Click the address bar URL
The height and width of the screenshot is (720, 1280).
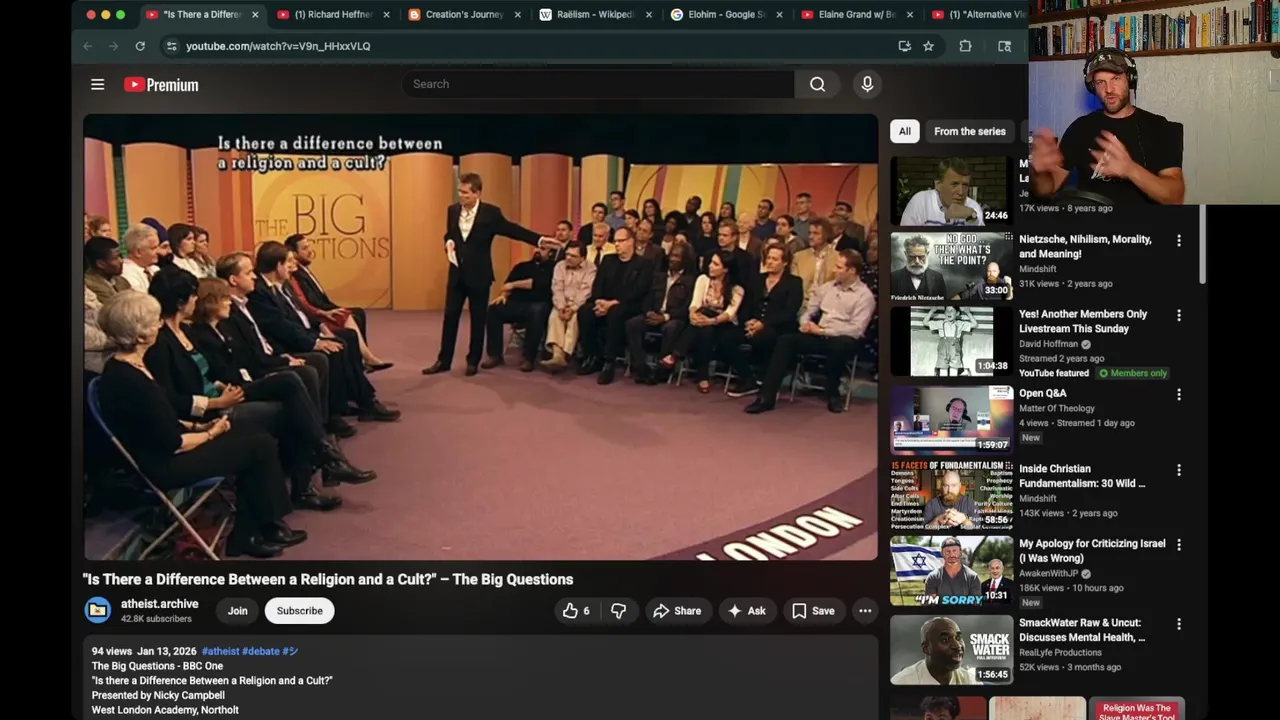pyautogui.click(x=278, y=46)
